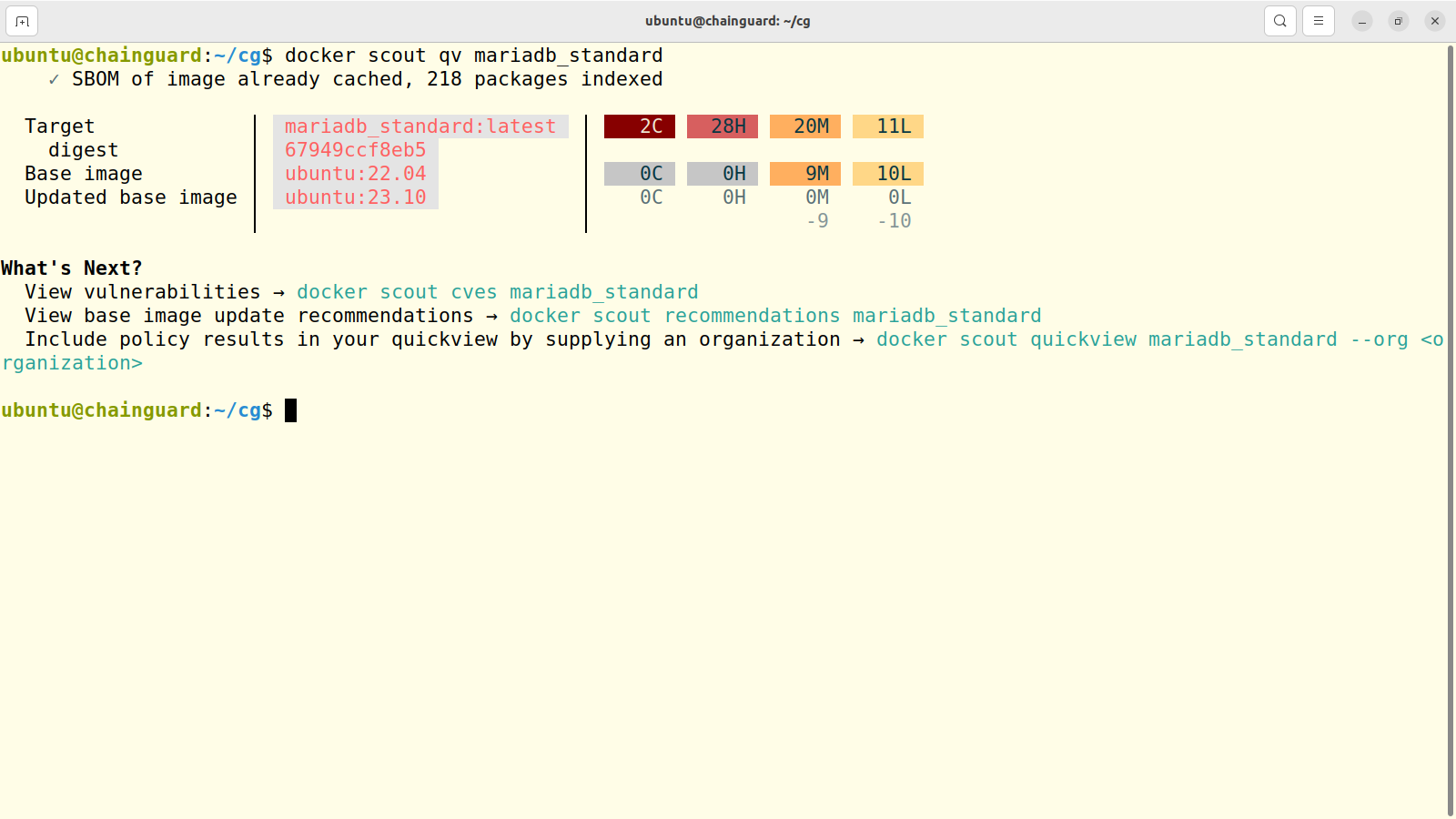The image size is (1456, 819).
Task: Click the 11L low vulnerabilities badge
Action: [888, 126]
